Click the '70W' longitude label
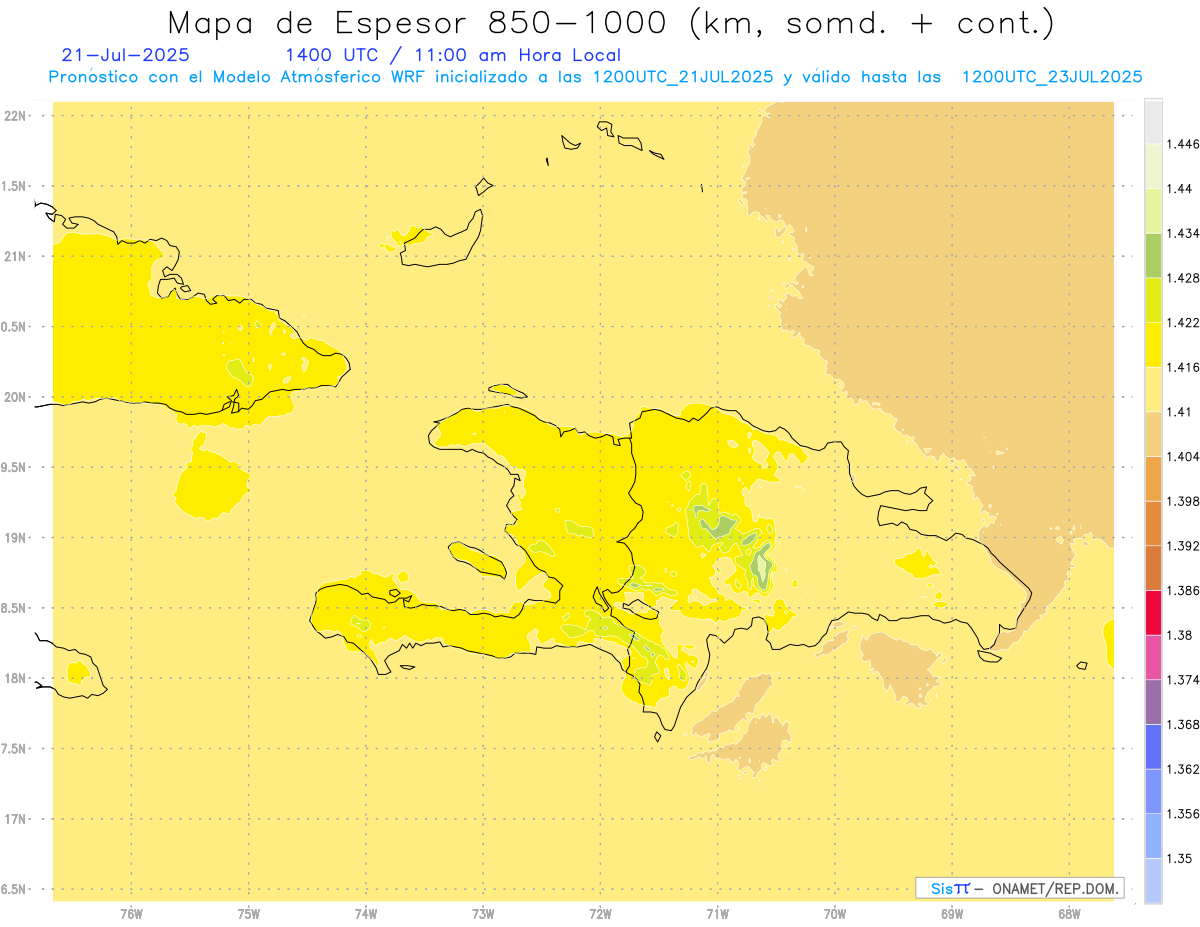 (x=835, y=913)
